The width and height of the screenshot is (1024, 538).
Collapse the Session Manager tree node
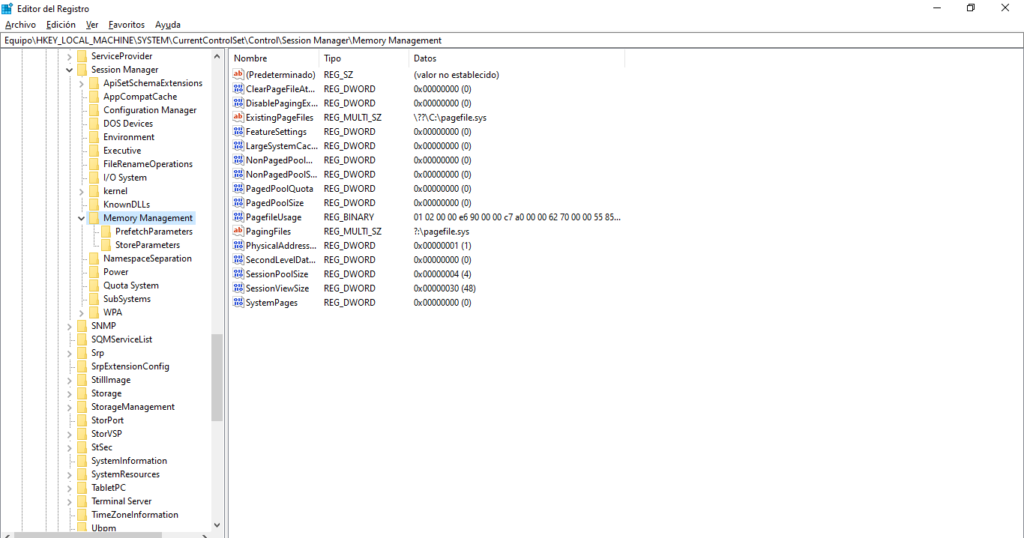(69, 70)
